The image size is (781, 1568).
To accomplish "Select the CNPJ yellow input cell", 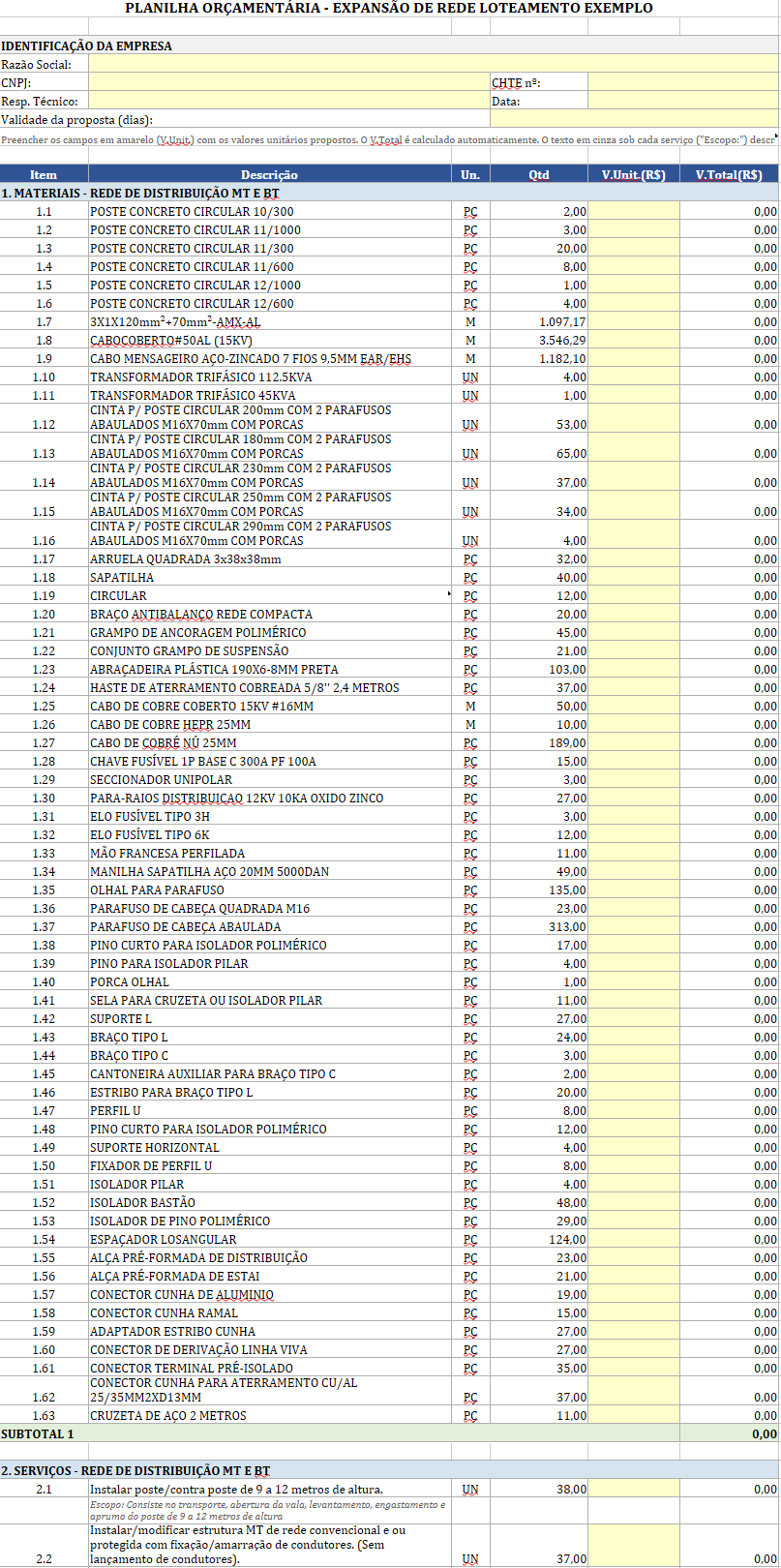I will pos(289,82).
